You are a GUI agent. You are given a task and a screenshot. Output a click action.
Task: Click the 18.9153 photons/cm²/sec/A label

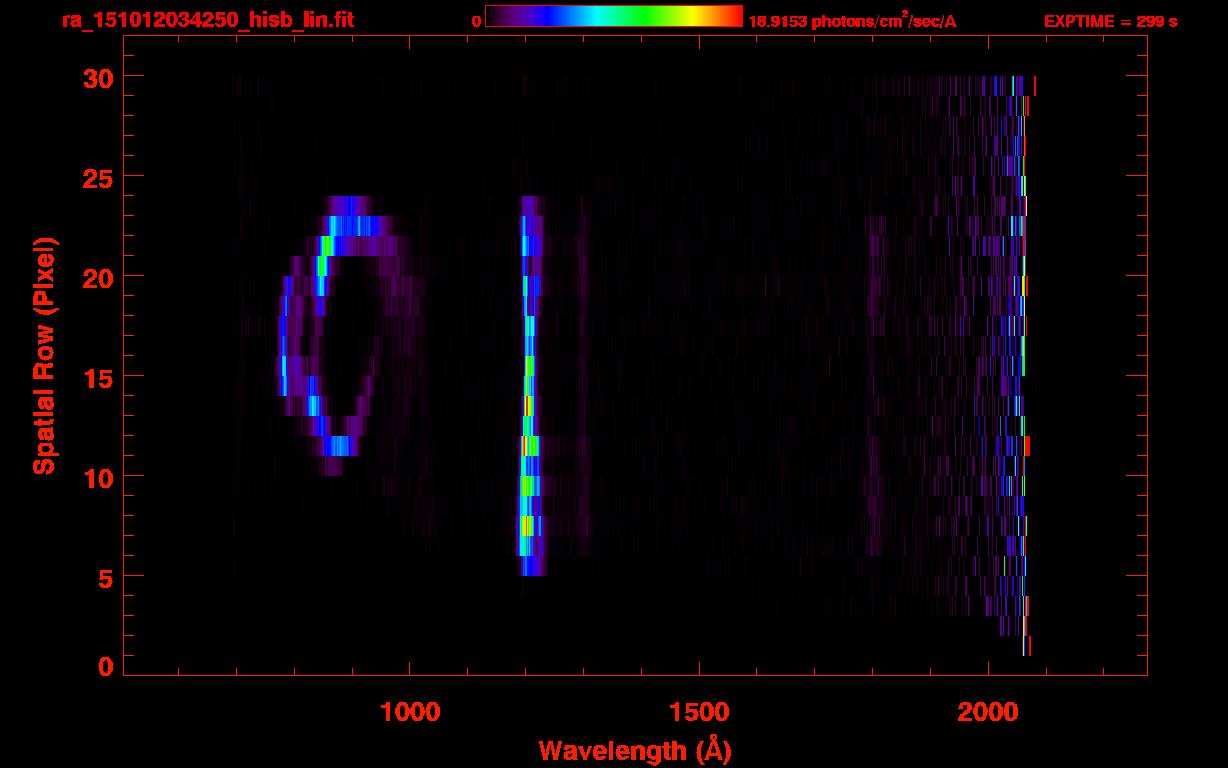[x=853, y=21]
